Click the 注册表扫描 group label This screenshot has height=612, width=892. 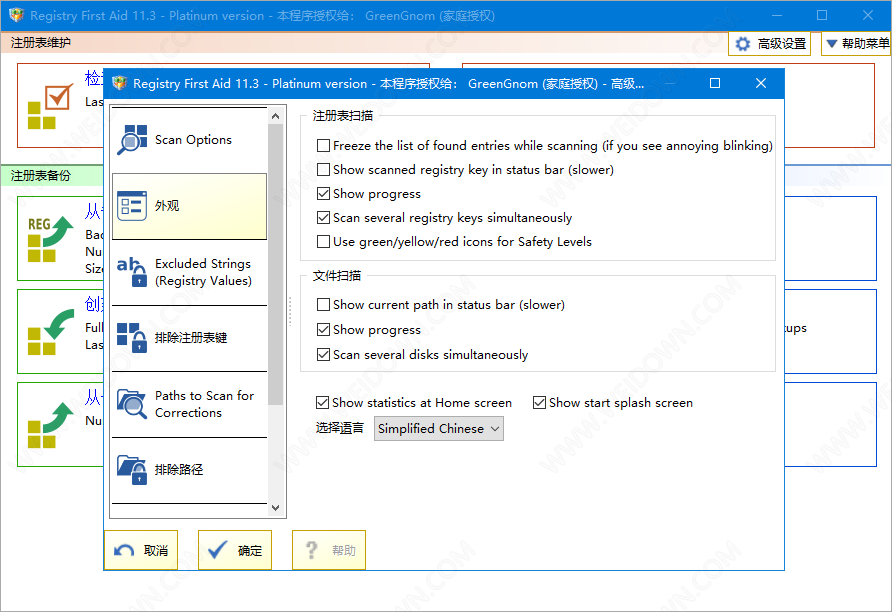[x=342, y=116]
